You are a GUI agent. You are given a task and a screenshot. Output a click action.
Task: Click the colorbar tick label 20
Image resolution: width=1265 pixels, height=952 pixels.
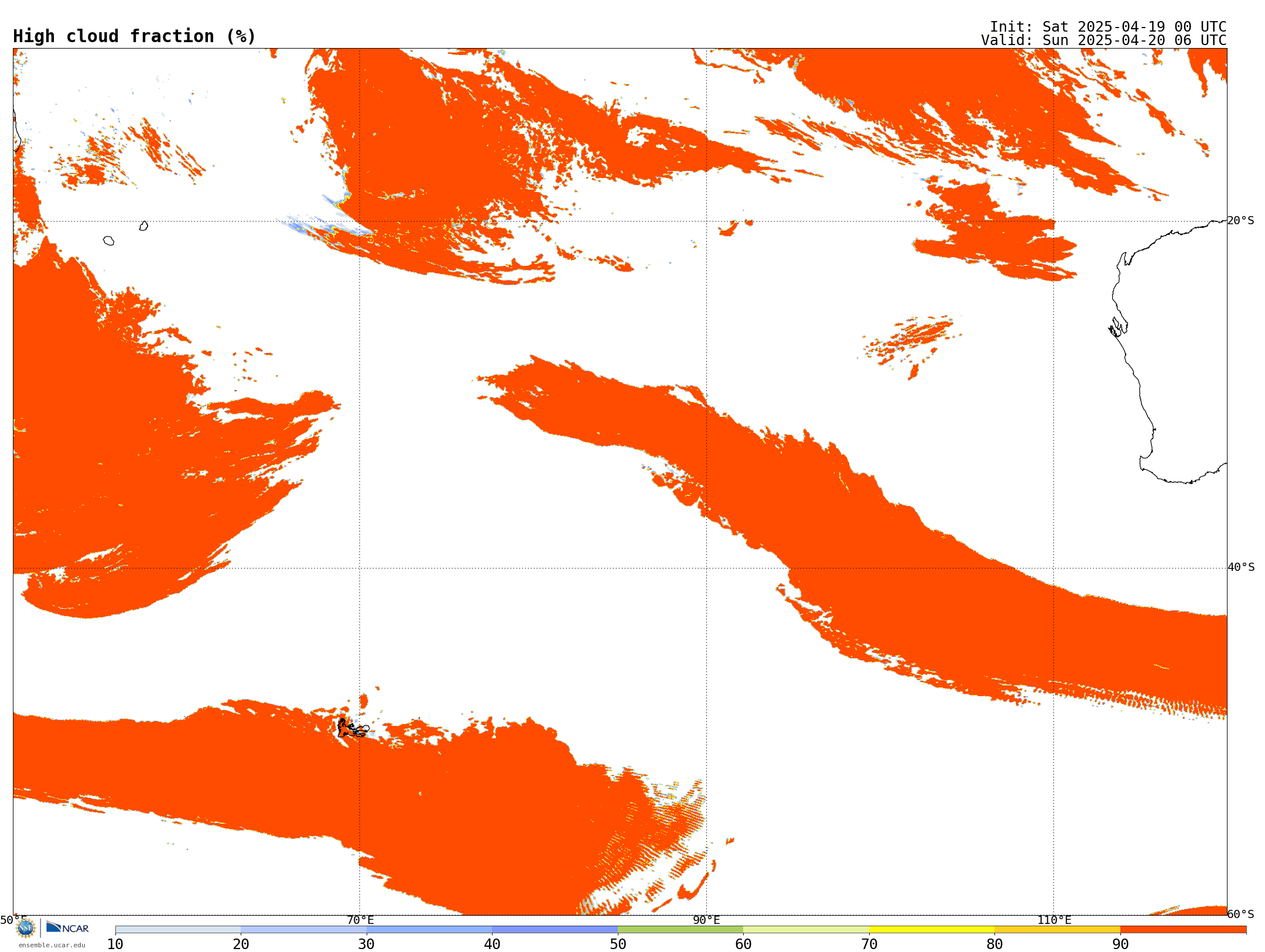[x=241, y=944]
